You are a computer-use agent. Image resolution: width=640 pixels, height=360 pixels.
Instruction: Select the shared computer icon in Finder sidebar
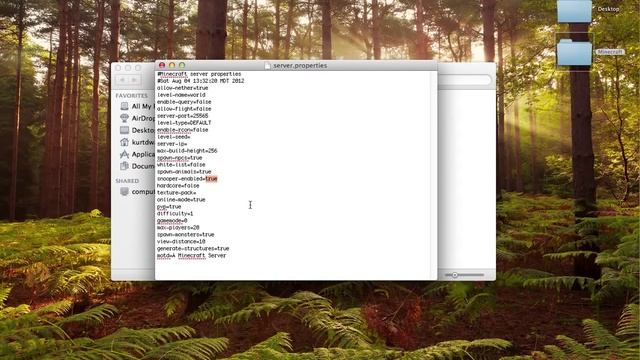124,191
